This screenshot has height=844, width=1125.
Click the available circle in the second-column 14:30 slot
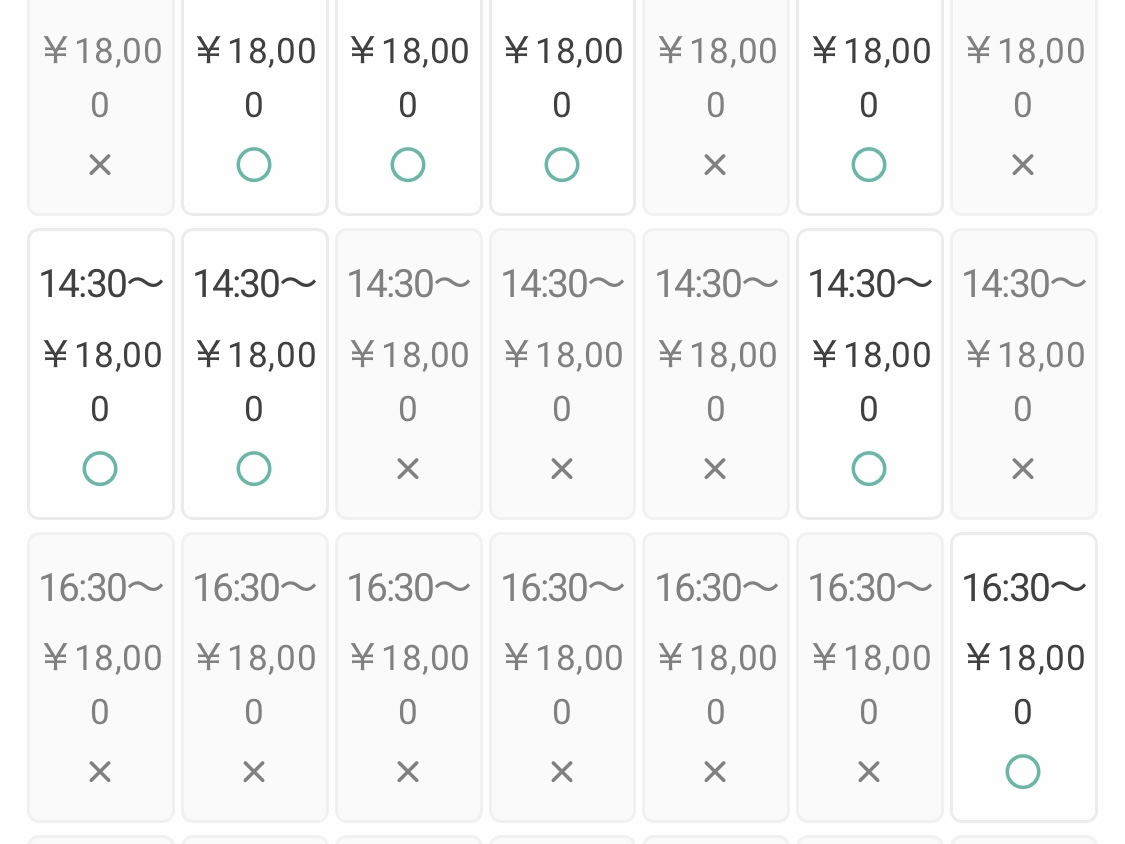254,468
